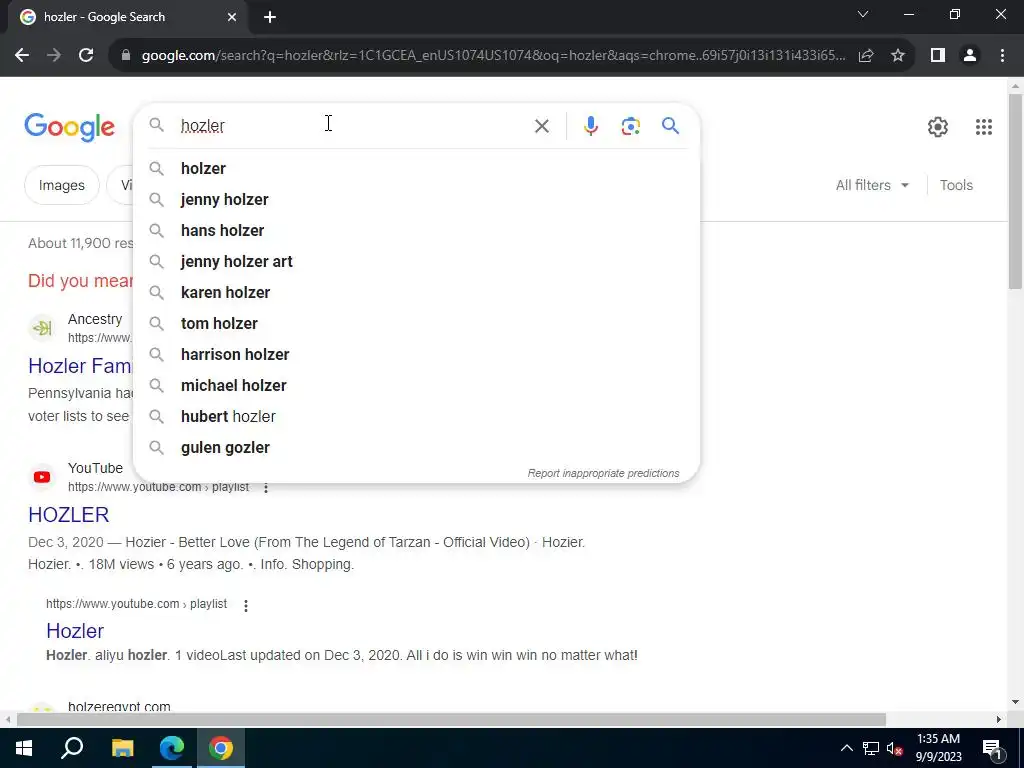Open the Hozler Family Ancestry result
The width and height of the screenshot is (1024, 768).
point(80,366)
